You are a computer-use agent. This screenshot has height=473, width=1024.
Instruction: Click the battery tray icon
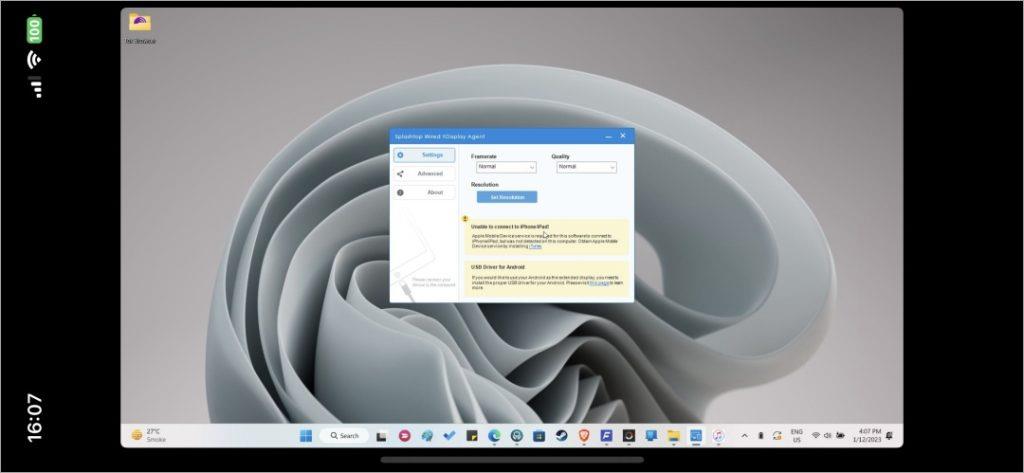(840, 436)
